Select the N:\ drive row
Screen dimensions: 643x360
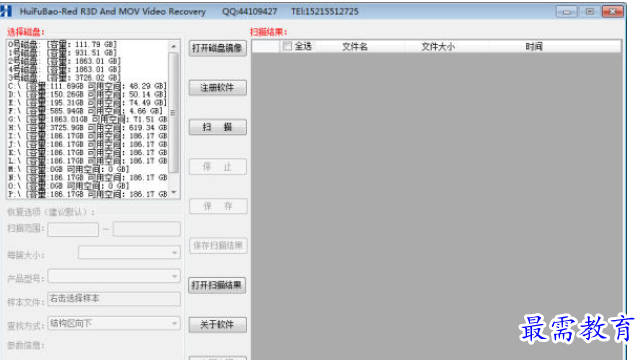tap(88, 178)
